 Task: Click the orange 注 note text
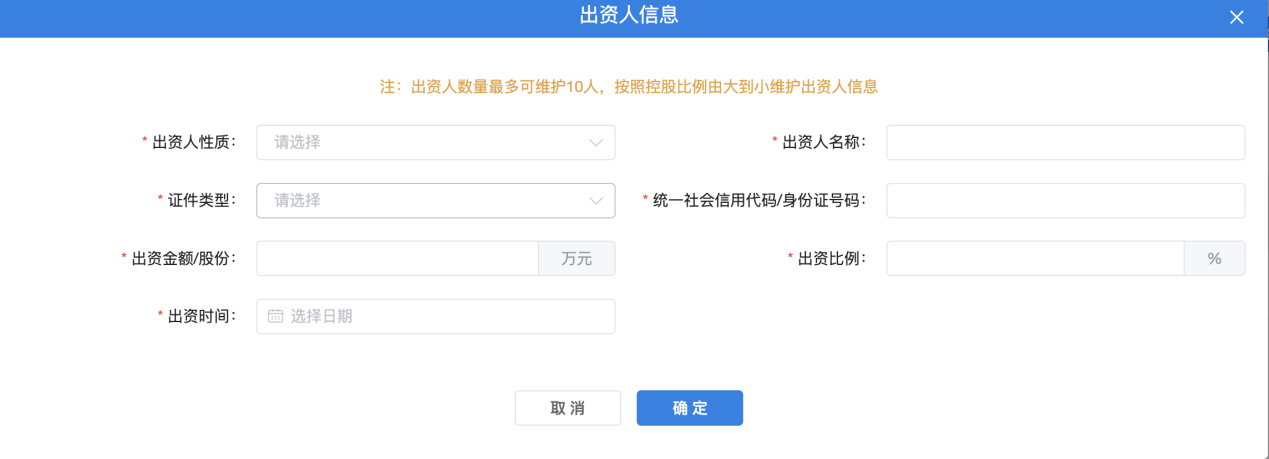click(629, 87)
